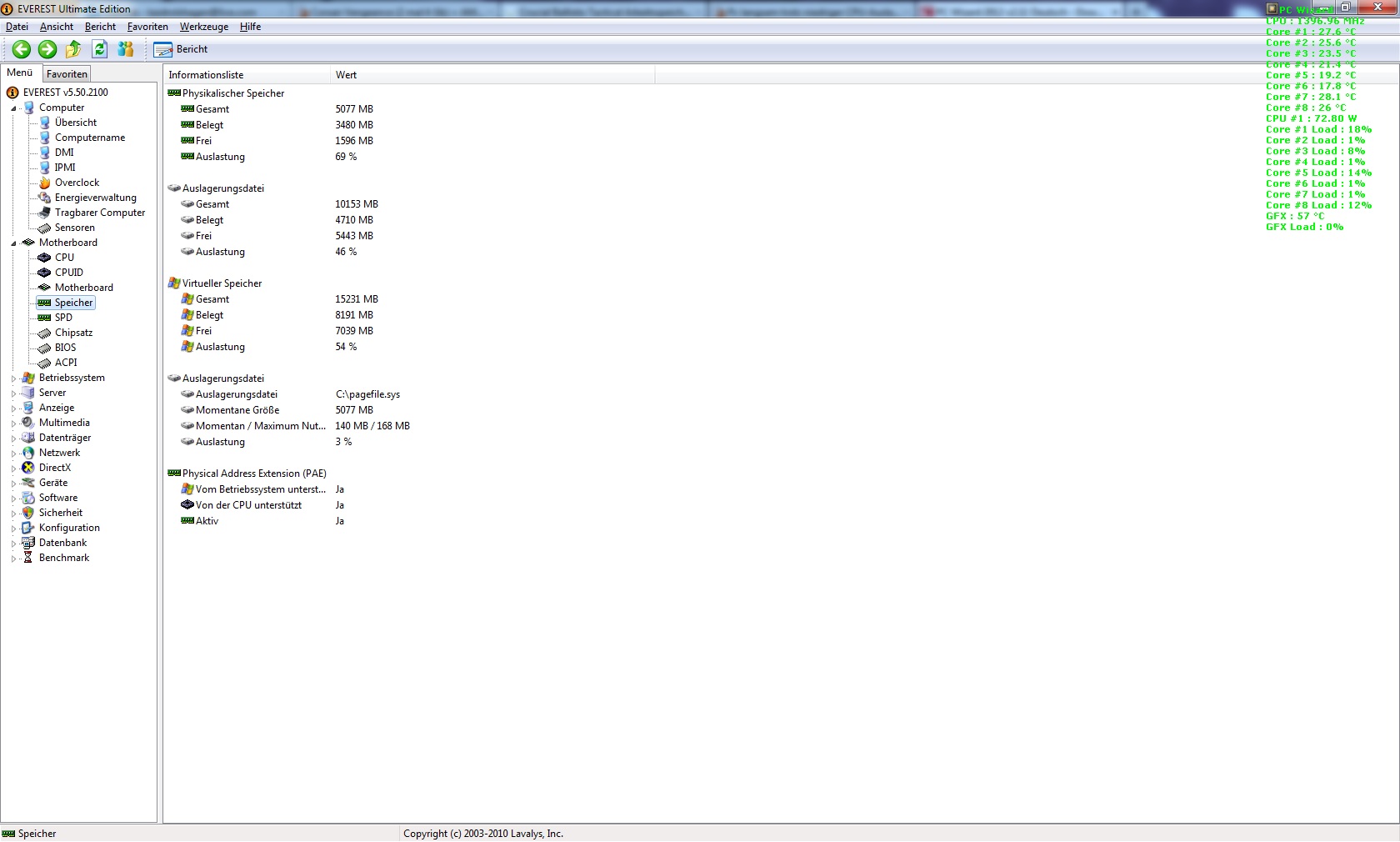
Task: Select the Sensoren icon
Action: click(45, 228)
